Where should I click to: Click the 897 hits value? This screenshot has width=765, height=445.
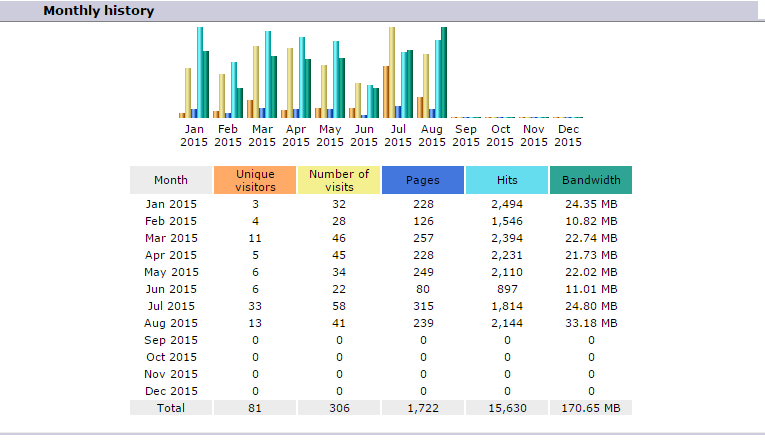point(507,289)
